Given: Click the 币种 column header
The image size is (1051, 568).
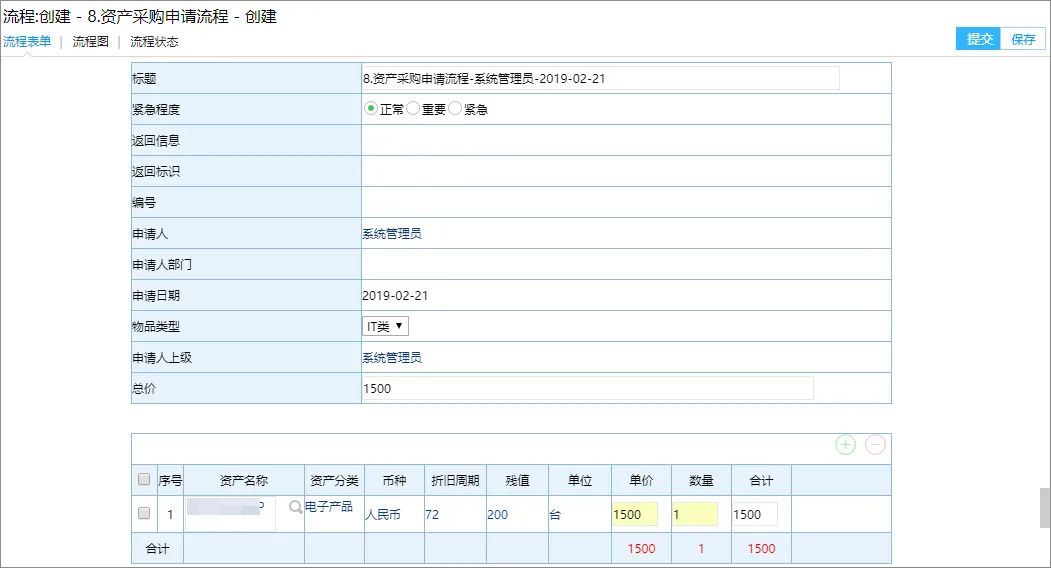Looking at the screenshot, I should [394, 480].
